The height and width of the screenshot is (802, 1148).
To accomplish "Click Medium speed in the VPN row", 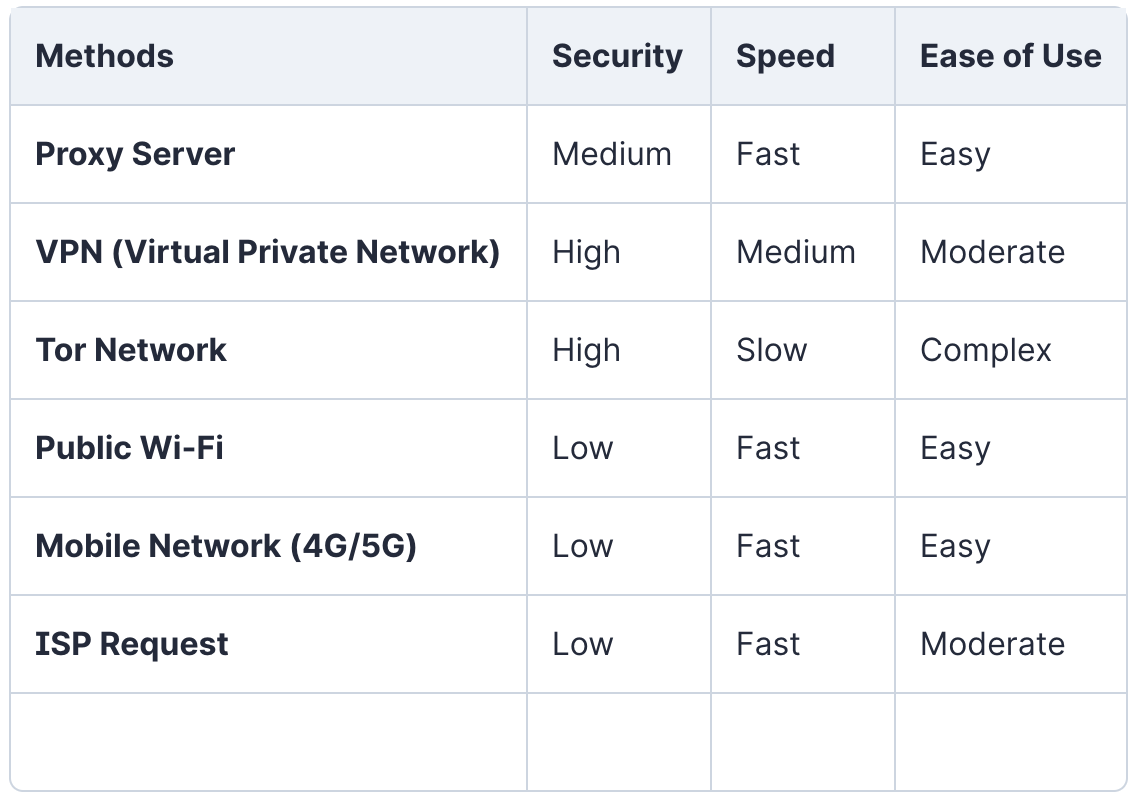I will (795, 253).
